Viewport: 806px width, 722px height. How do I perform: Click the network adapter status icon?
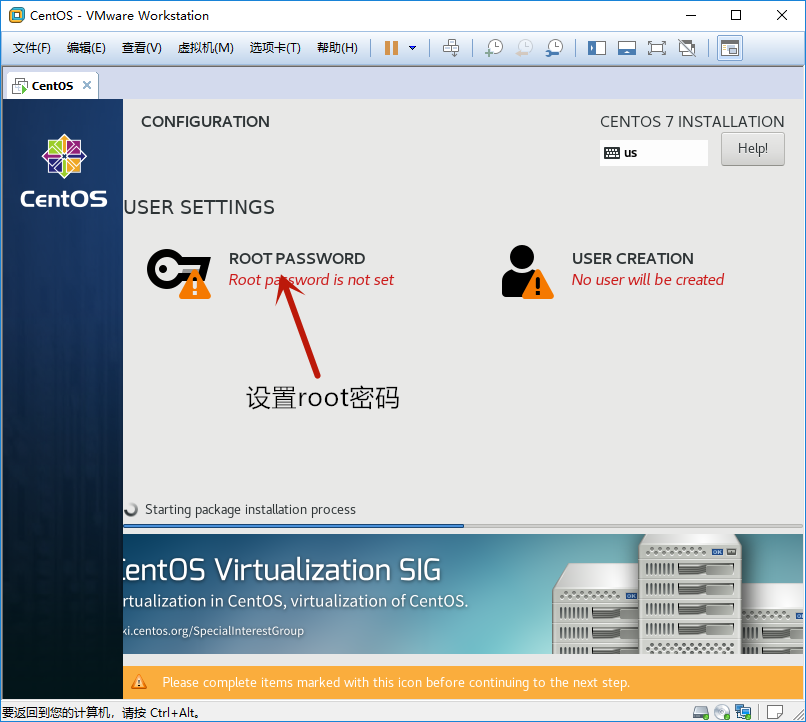(743, 712)
